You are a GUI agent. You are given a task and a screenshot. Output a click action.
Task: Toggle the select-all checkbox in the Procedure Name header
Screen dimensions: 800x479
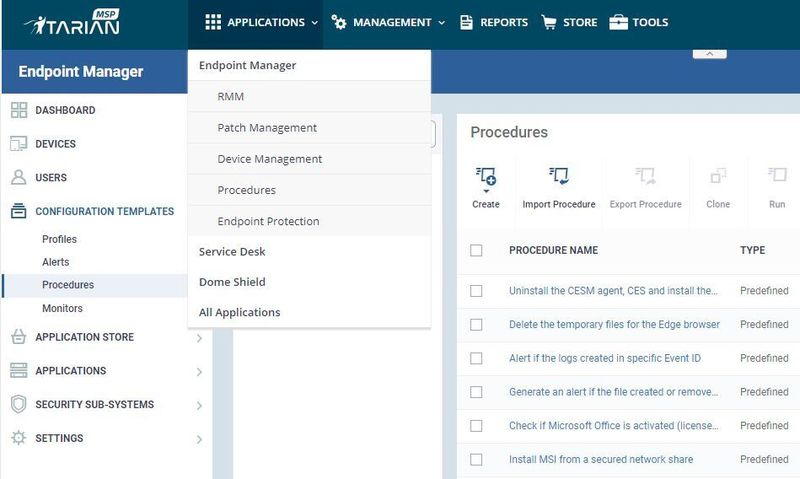pos(476,250)
